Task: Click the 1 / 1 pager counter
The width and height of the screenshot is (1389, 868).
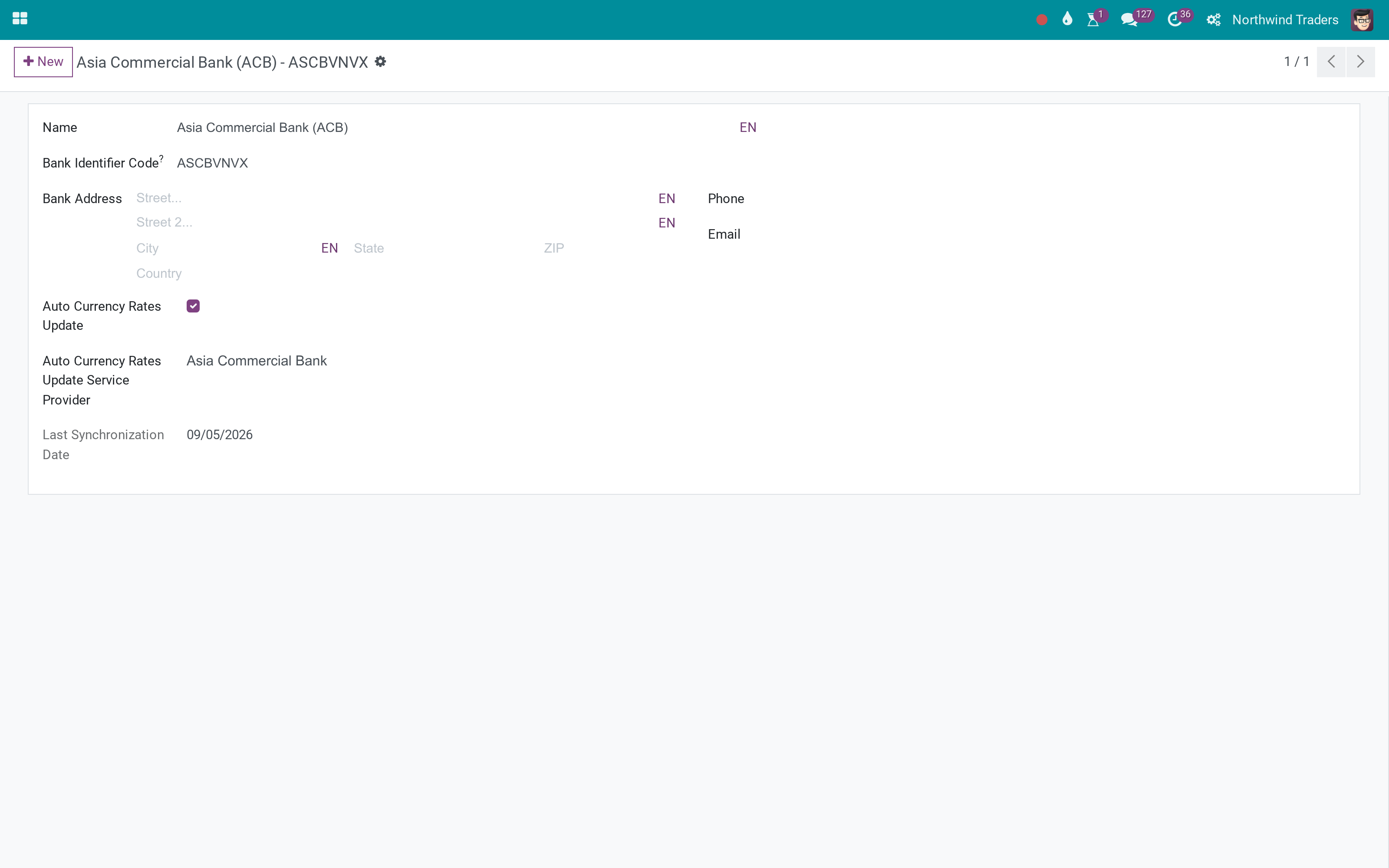Action: 1297,62
